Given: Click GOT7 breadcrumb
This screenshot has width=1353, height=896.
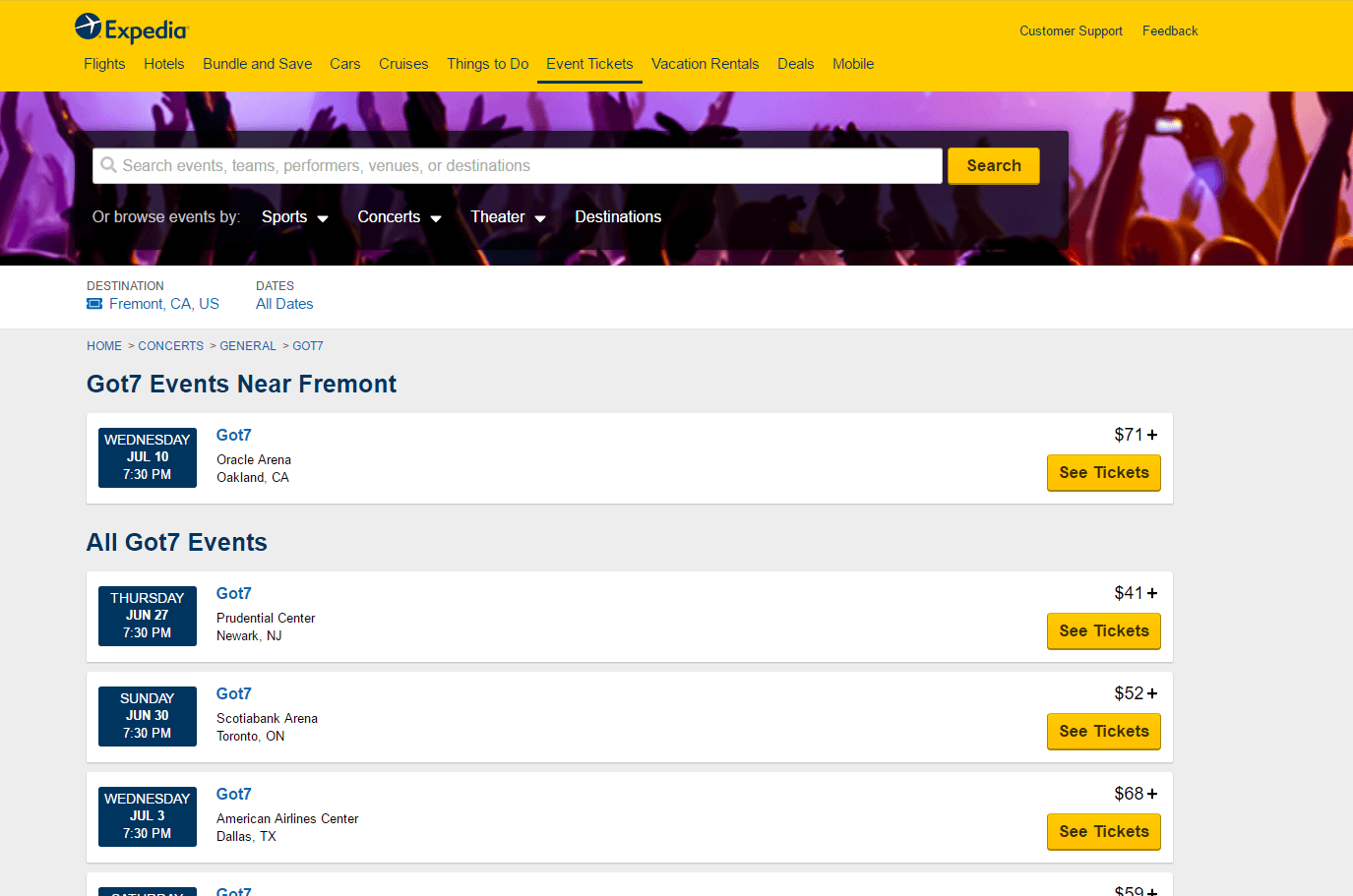Looking at the screenshot, I should point(308,346).
